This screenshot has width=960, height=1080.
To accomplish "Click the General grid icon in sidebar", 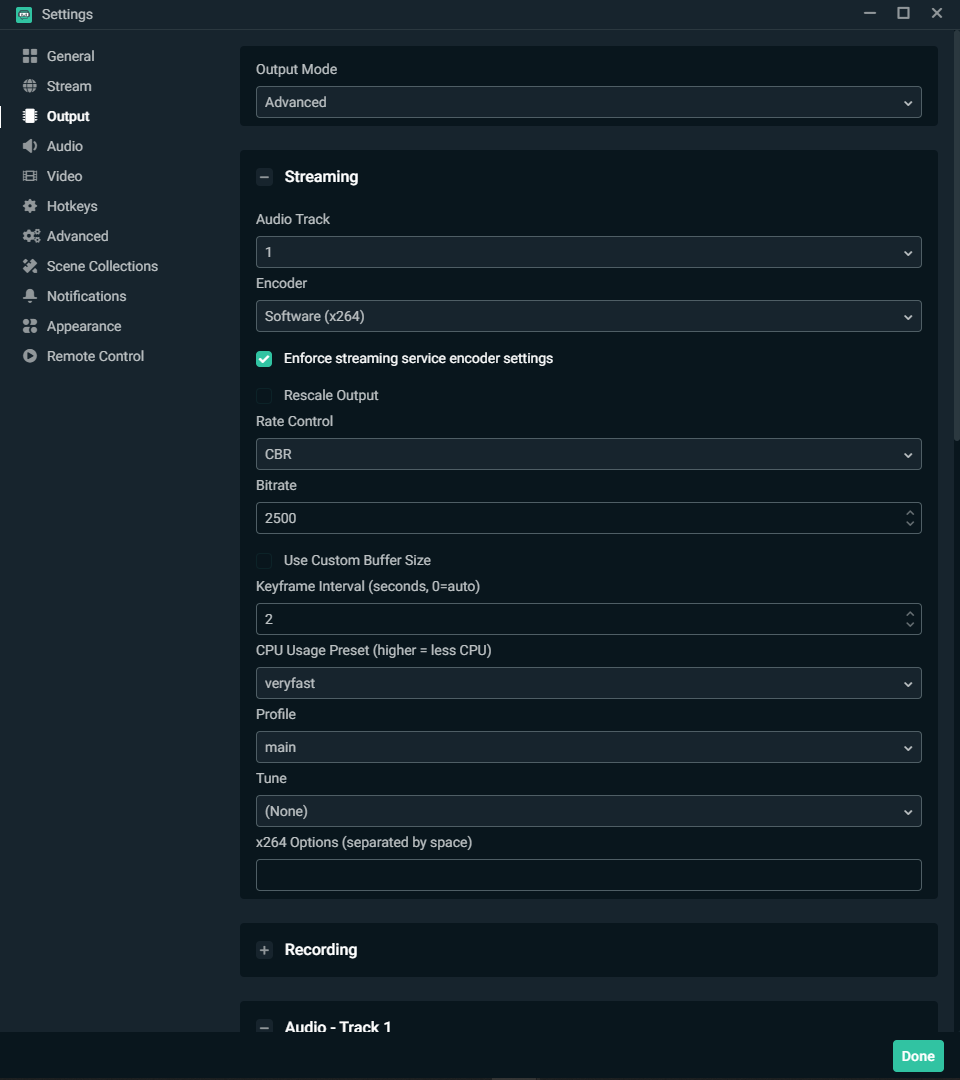I will [x=30, y=56].
